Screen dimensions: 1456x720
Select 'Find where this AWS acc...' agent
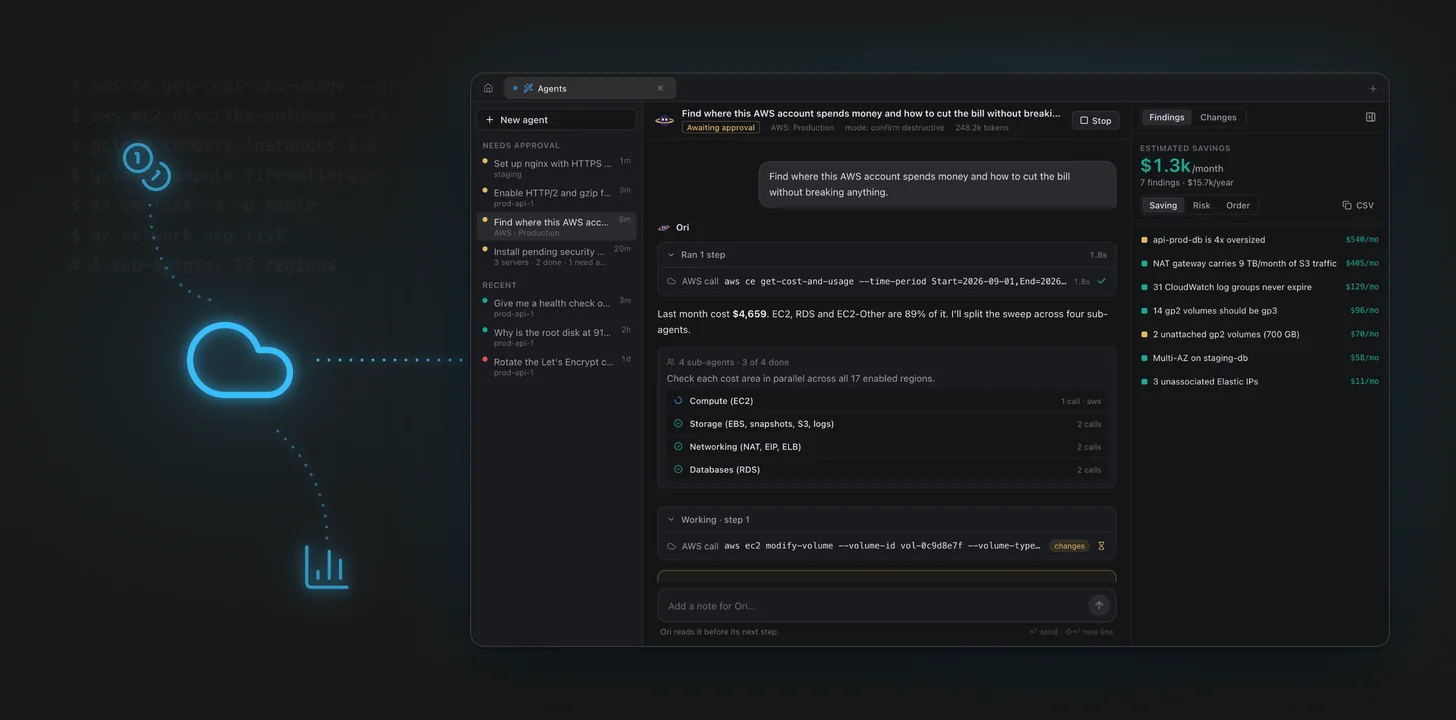(556, 227)
